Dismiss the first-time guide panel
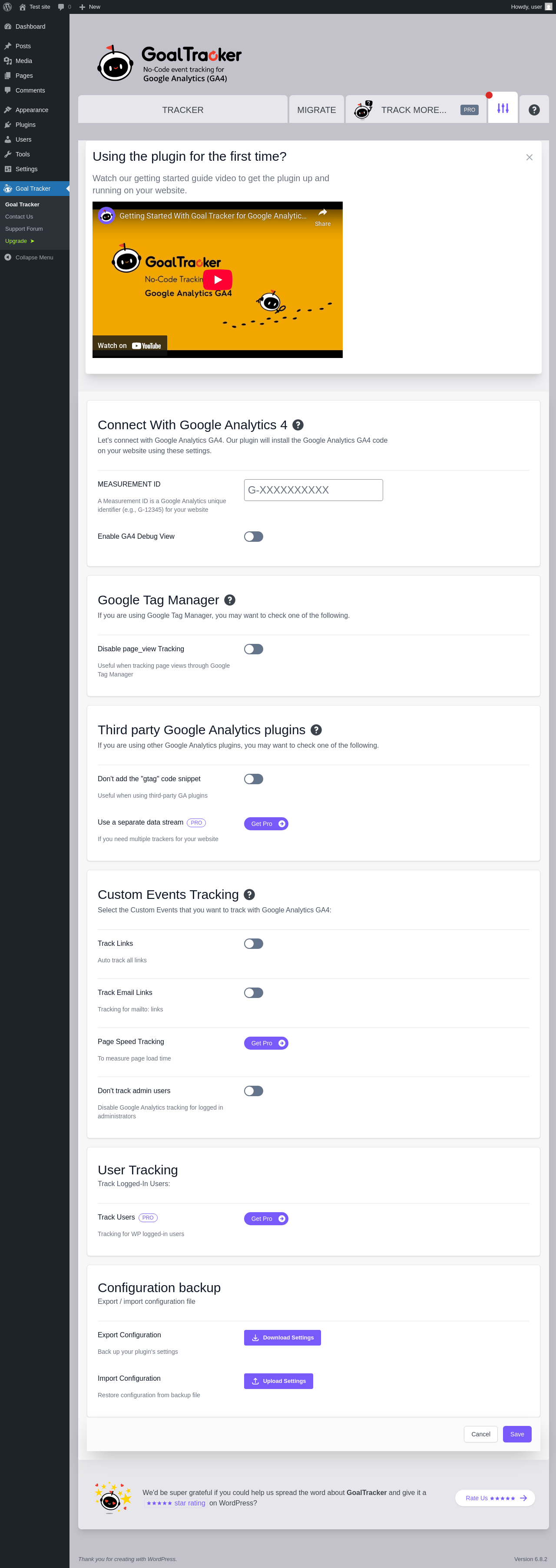The image size is (556, 1568). [529, 157]
